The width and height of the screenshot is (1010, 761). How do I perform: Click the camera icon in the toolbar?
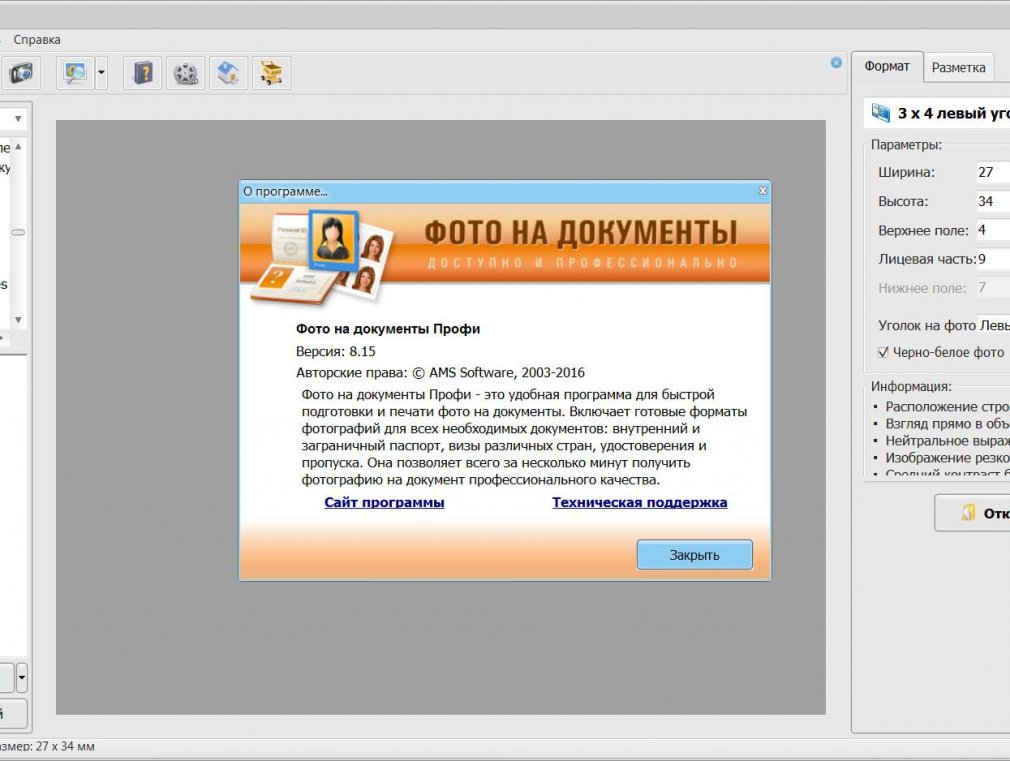[x=21, y=72]
